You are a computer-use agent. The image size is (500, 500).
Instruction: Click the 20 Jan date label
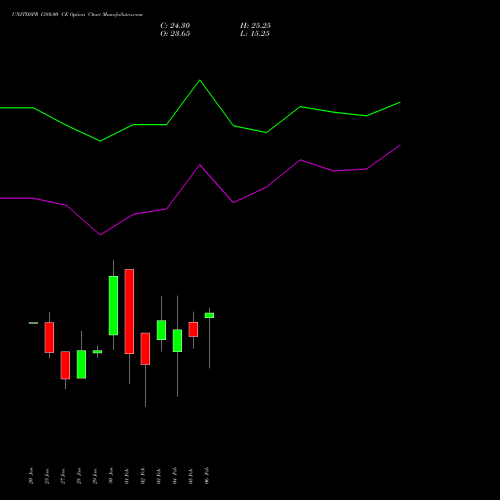[x=31, y=476]
